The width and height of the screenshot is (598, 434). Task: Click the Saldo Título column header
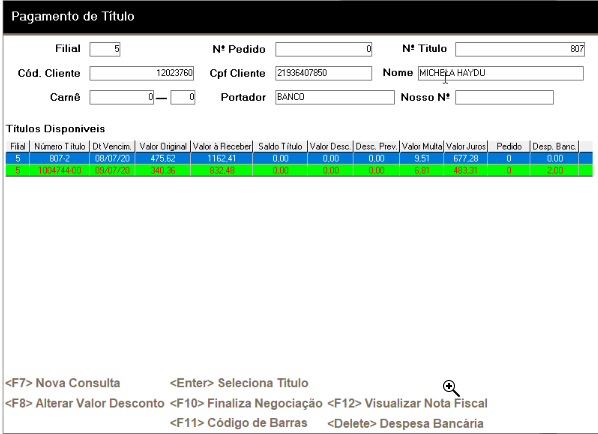[280, 146]
